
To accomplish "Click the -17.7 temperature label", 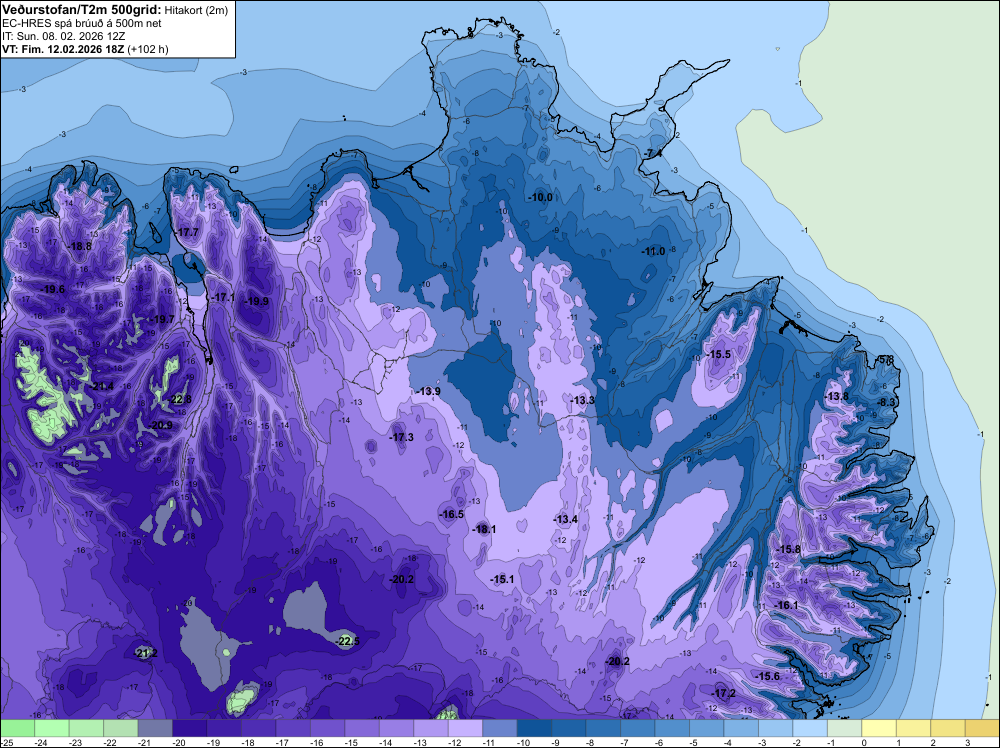I will point(187,232).
